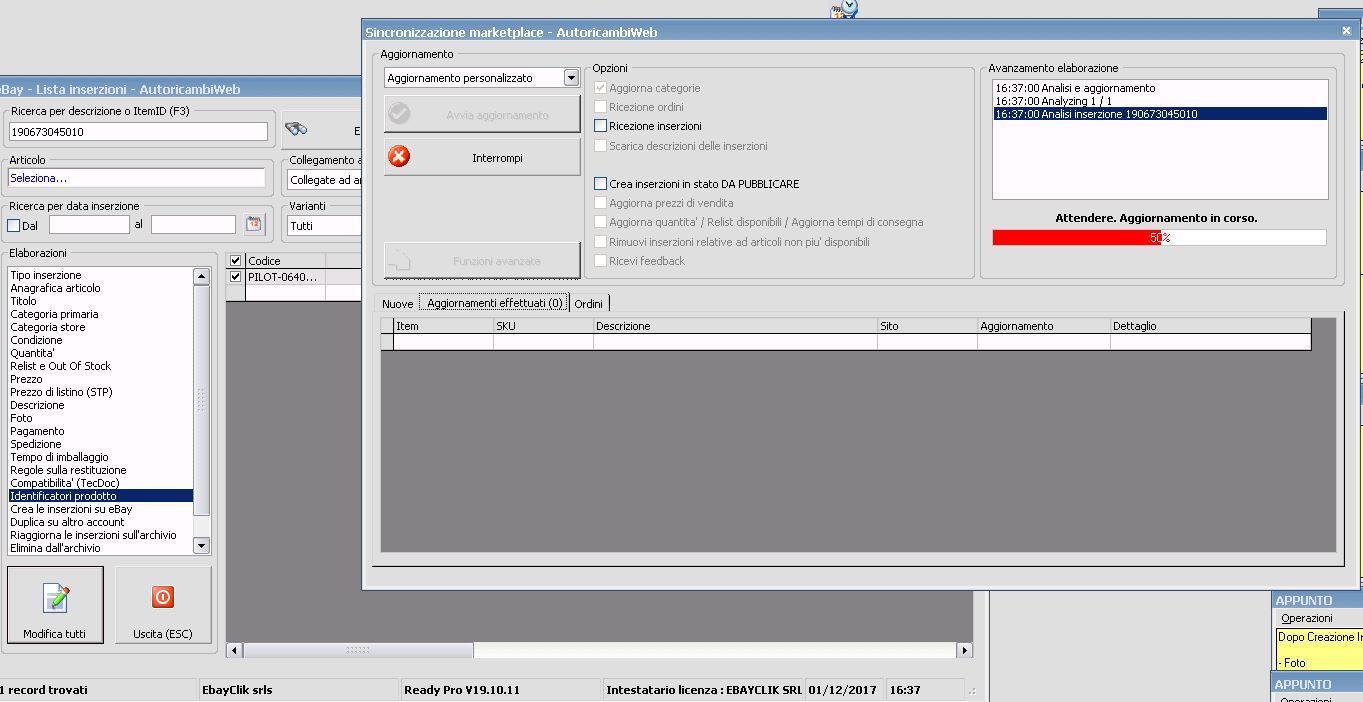Click scroll-left arrow of listing grid

click(x=235, y=650)
